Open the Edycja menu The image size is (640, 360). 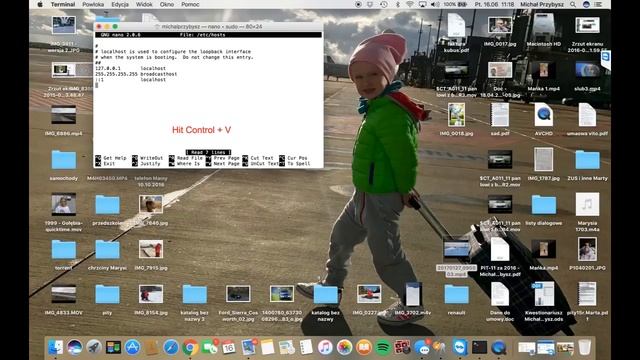point(120,4)
